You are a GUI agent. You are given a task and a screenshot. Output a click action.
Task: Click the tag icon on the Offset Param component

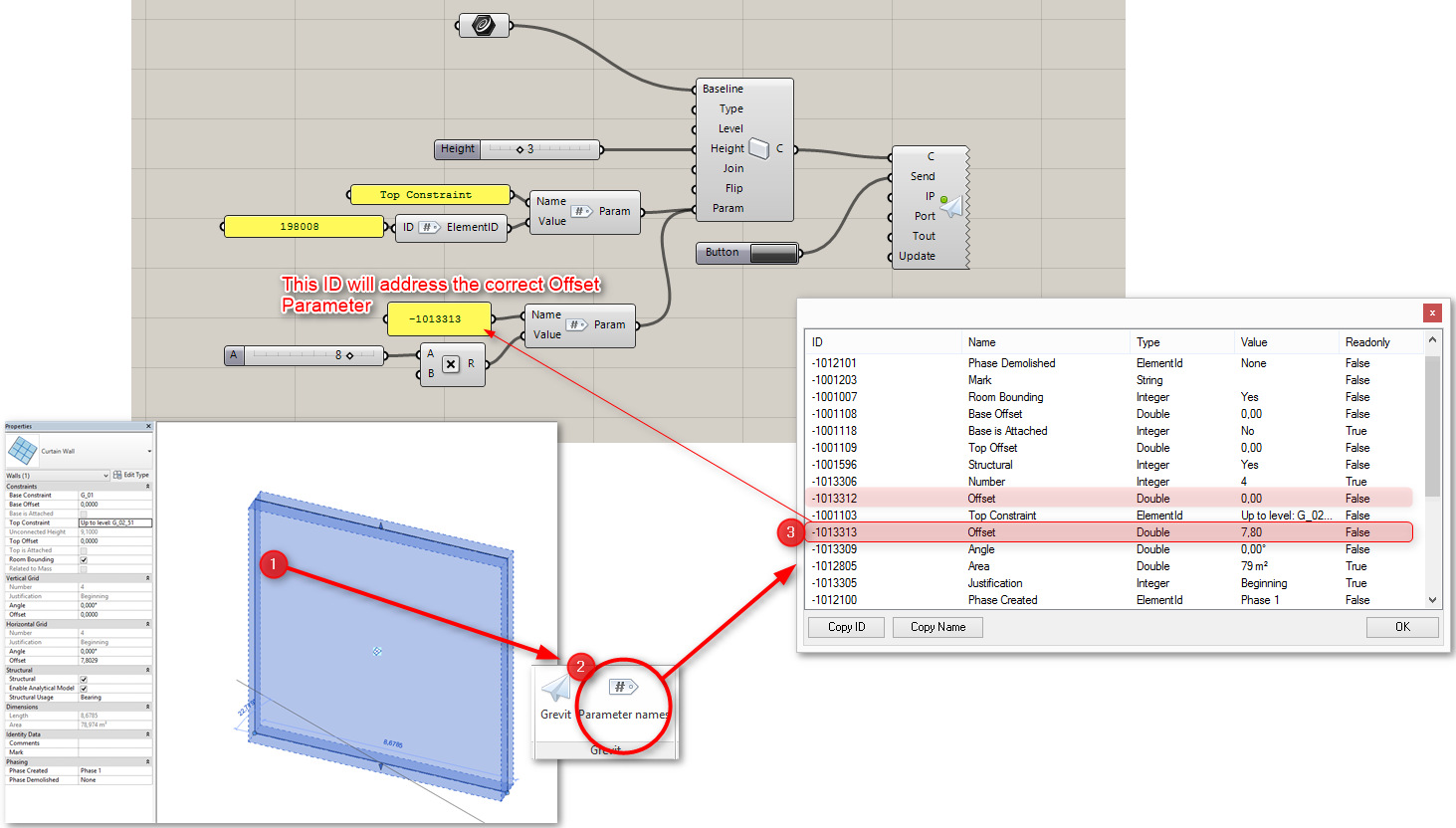(x=577, y=324)
